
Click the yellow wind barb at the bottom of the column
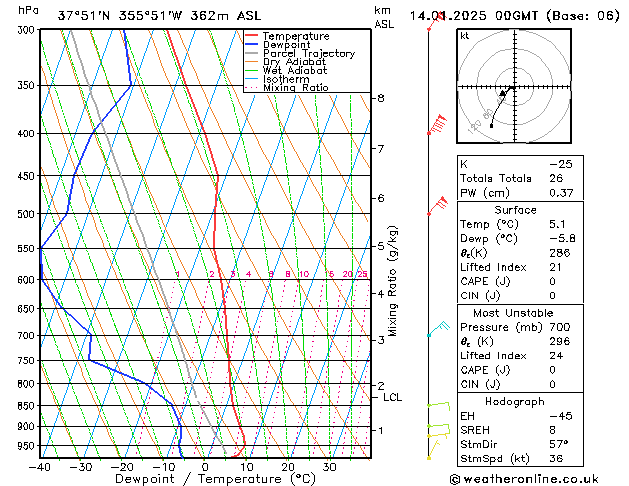tap(434, 449)
